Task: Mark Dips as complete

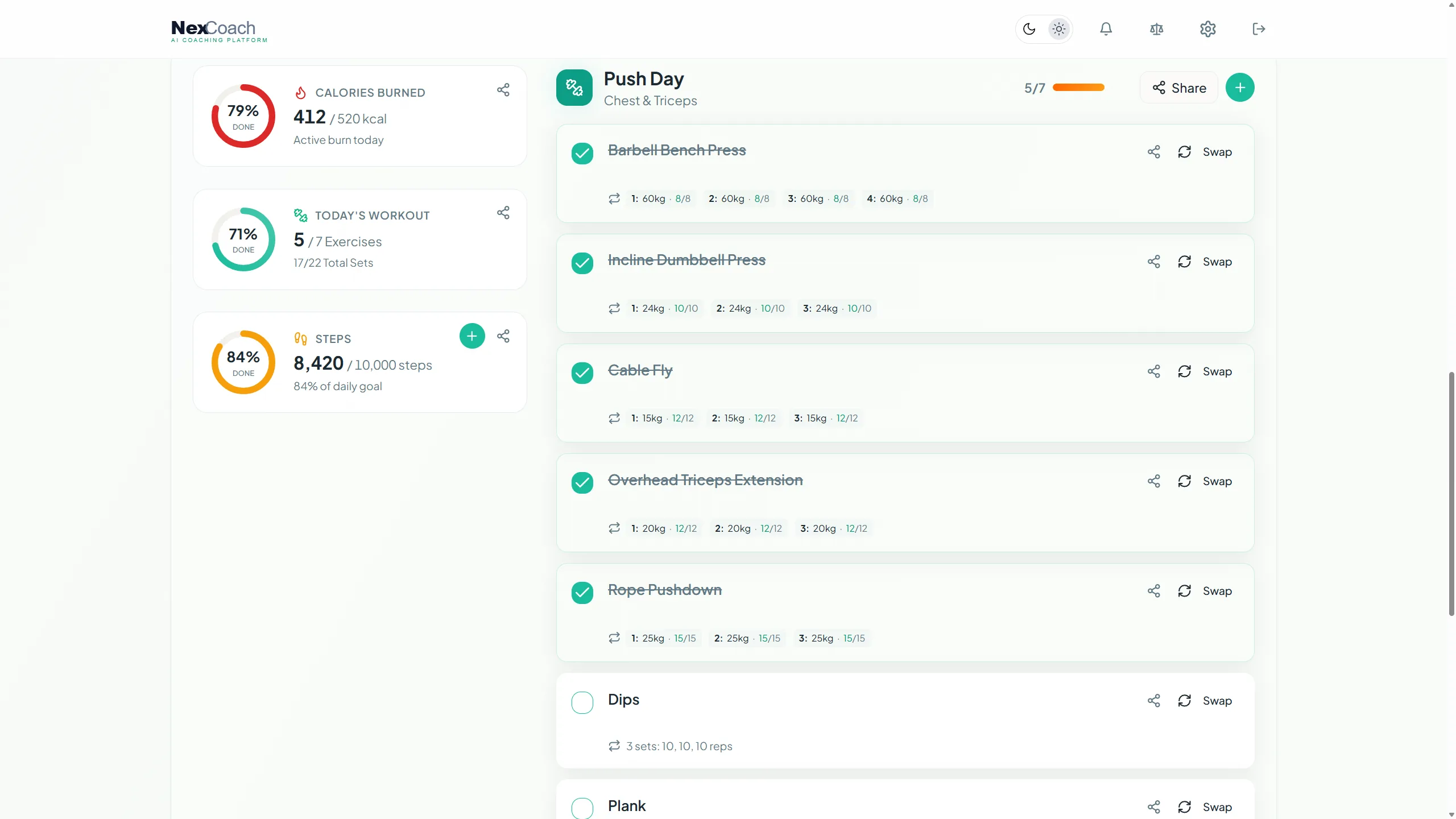Action: tap(582, 702)
